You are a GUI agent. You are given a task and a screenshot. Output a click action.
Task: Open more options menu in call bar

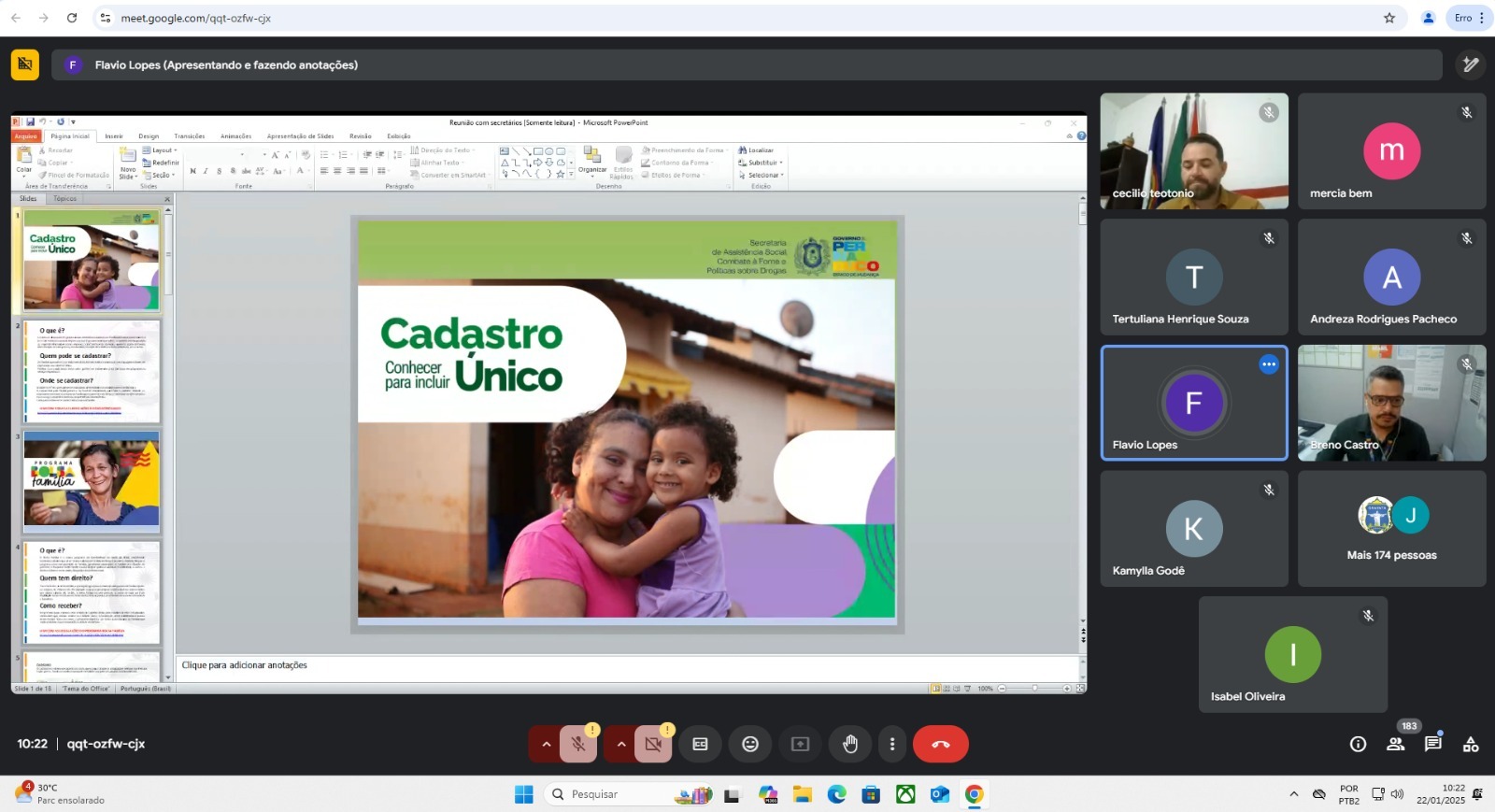click(x=892, y=745)
